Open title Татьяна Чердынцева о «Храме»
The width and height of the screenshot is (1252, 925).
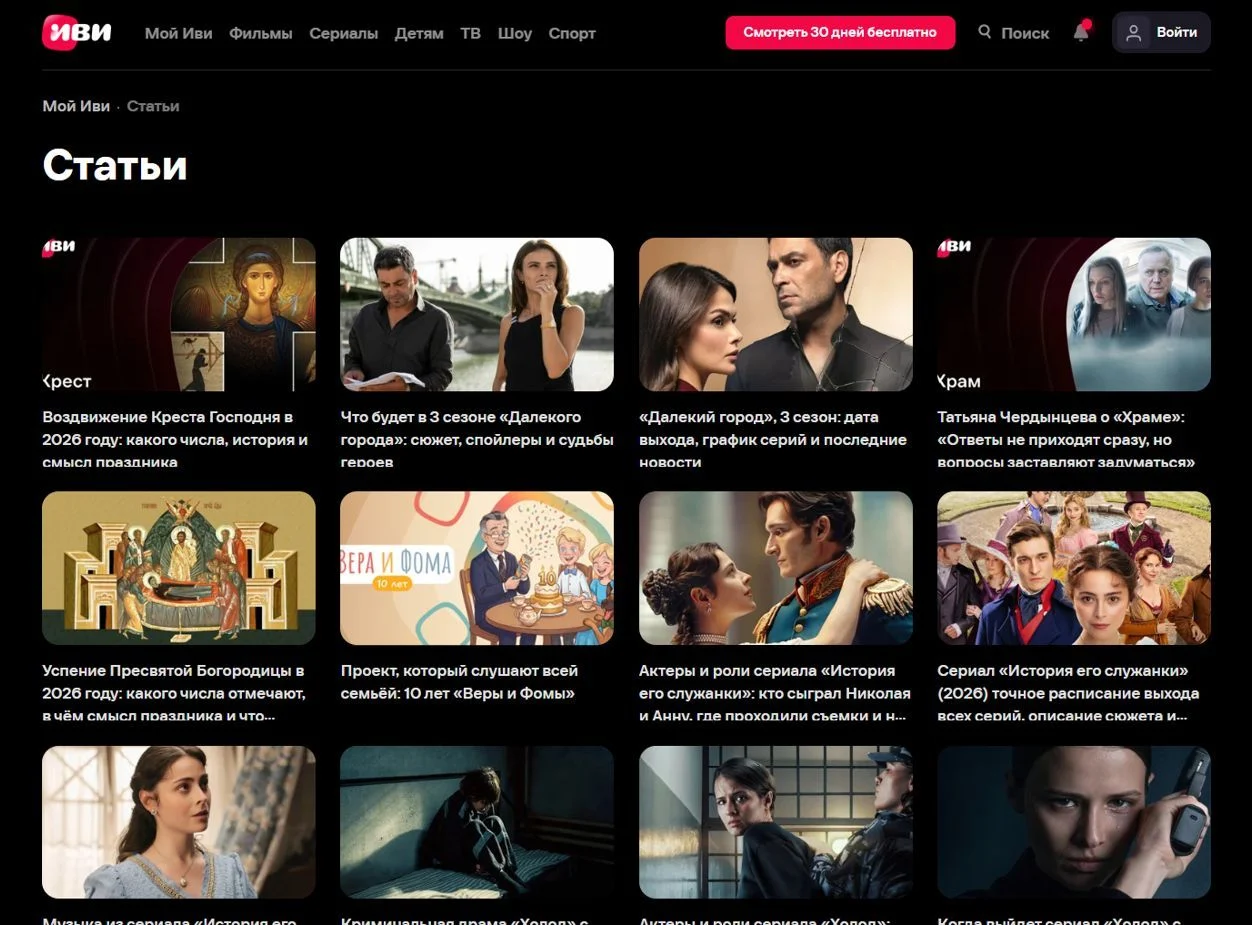1067,439
